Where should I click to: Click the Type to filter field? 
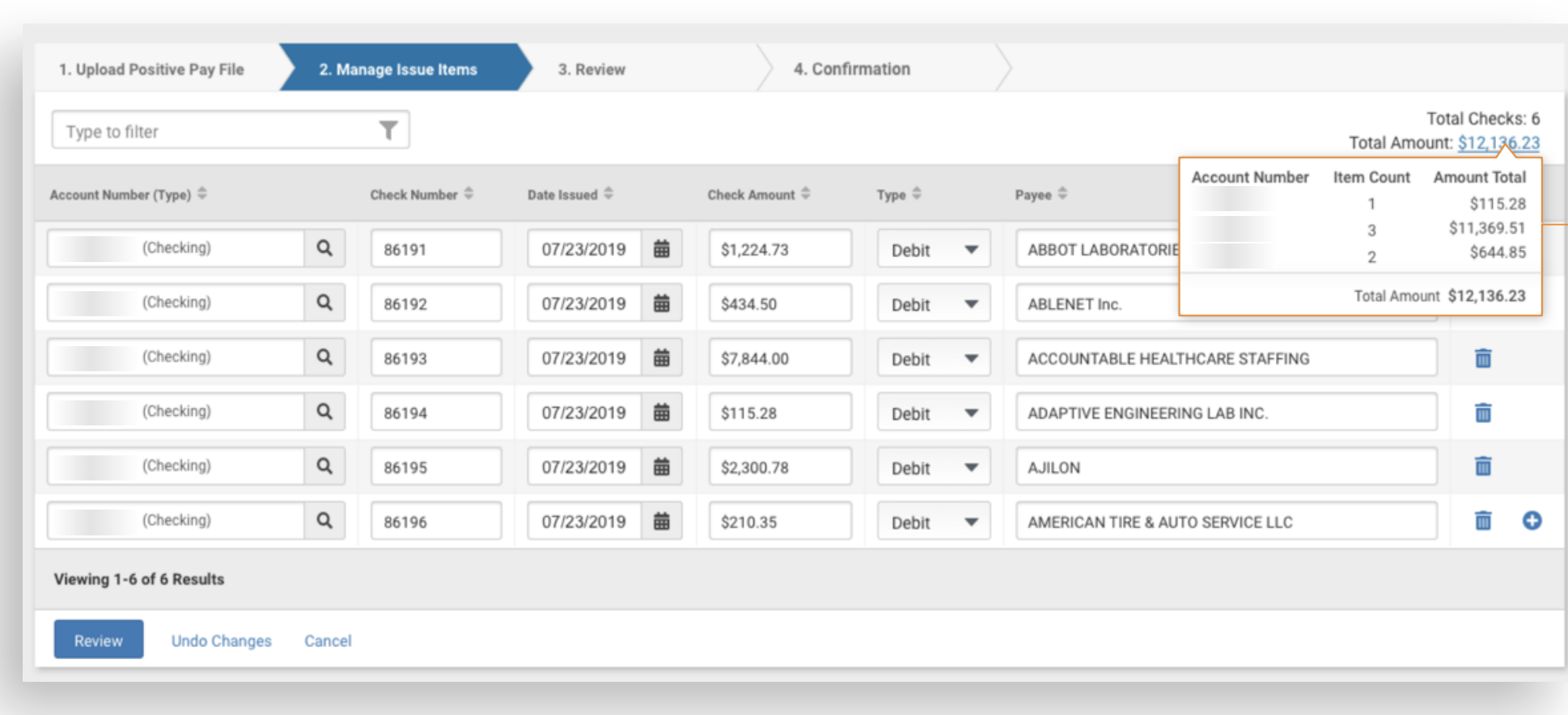click(x=214, y=131)
